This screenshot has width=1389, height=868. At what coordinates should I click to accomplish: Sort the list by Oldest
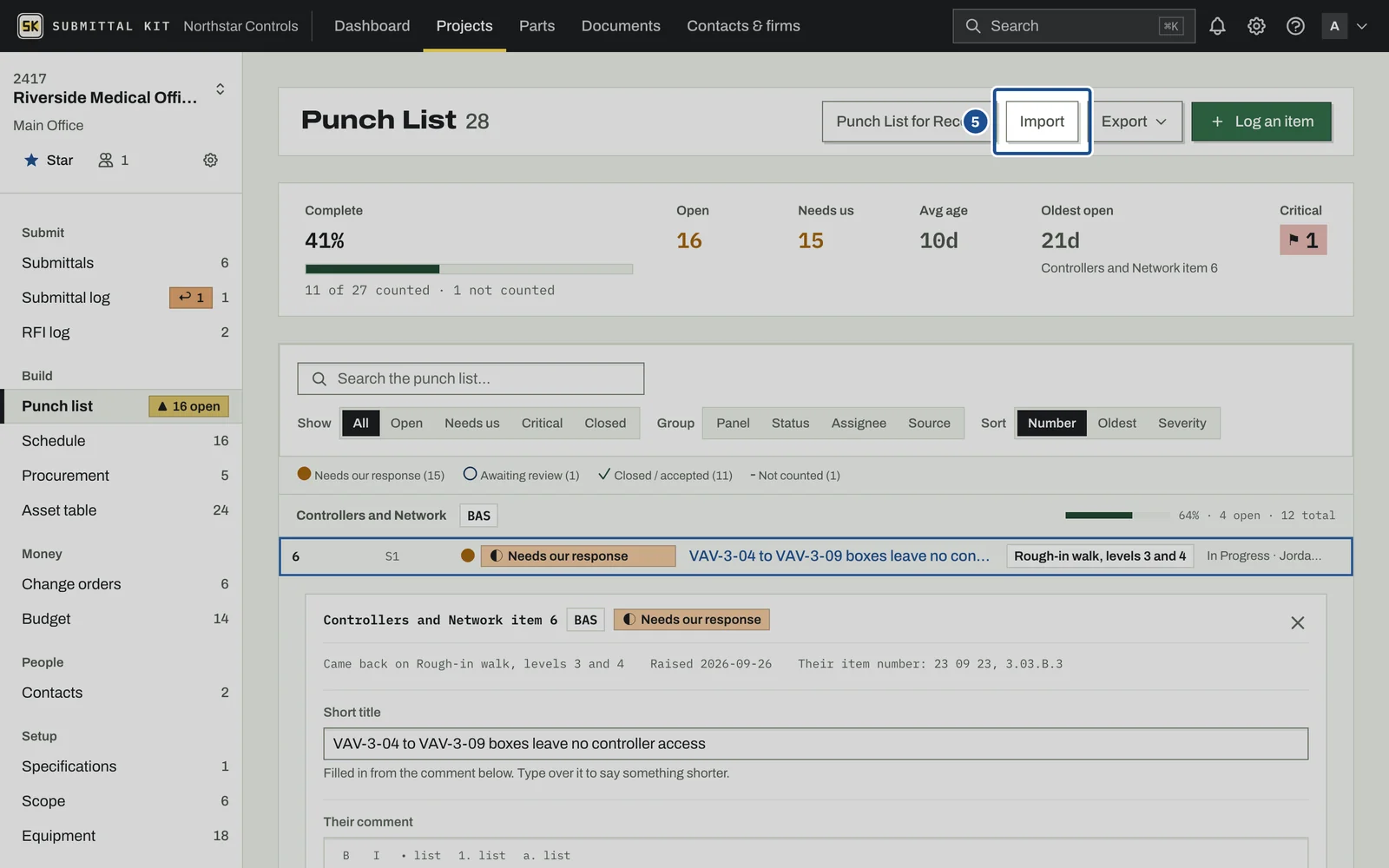pos(1116,423)
